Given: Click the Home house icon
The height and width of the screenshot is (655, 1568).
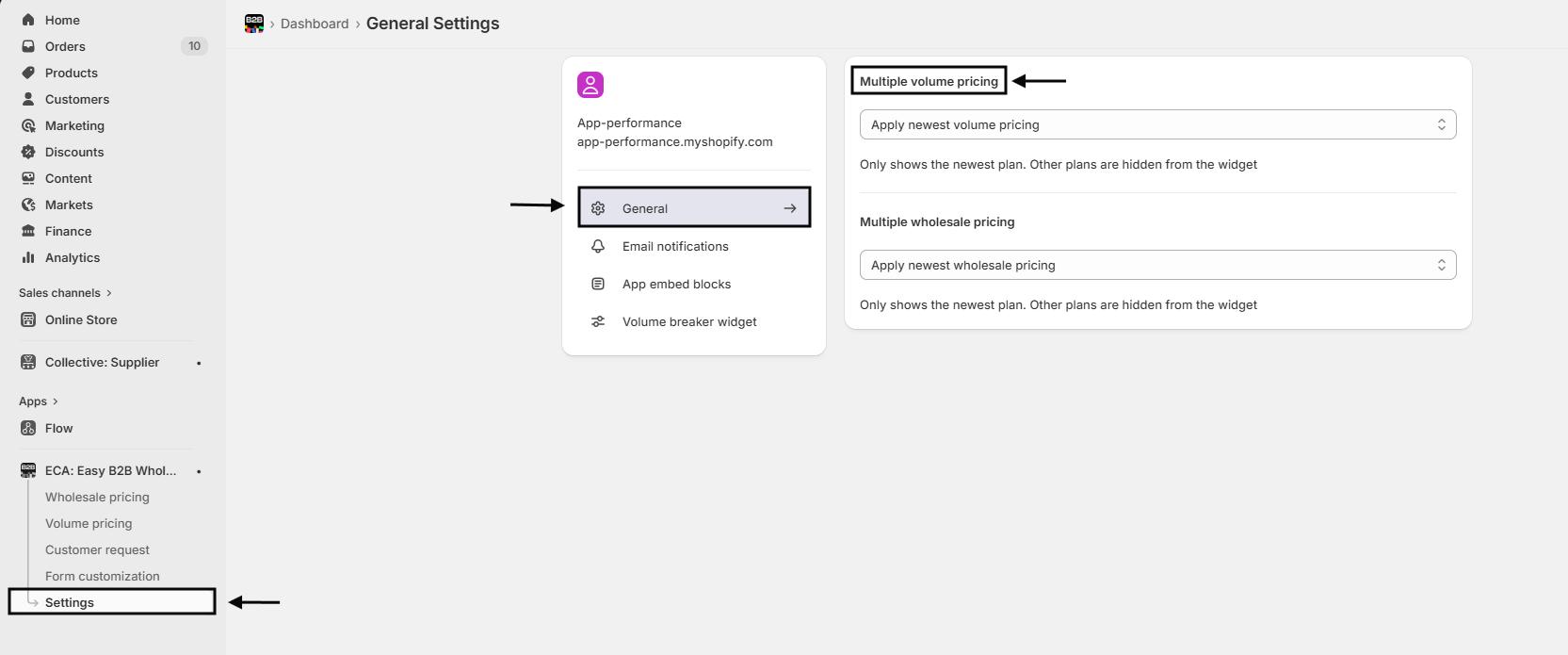Looking at the screenshot, I should pos(28,20).
